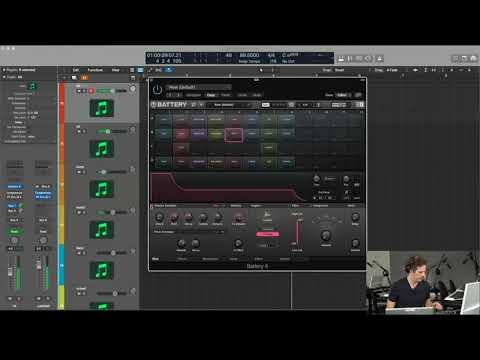Click the Copy button in plugin header
Image resolution: width=480 pixels, height=360 pixels.
211,95
